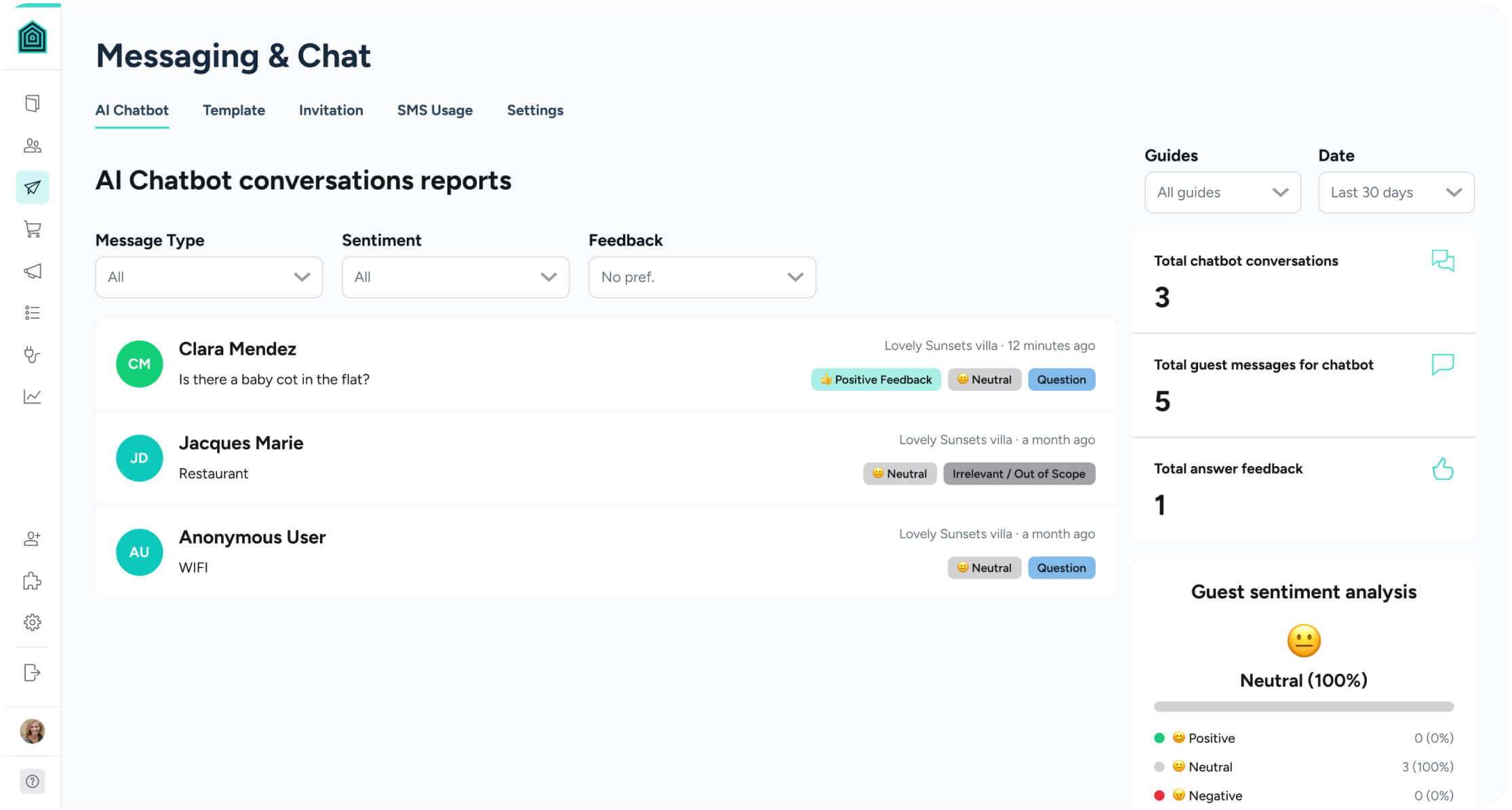Click the add user icon in sidebar
Image resolution: width=1512 pixels, height=810 pixels.
click(32, 539)
